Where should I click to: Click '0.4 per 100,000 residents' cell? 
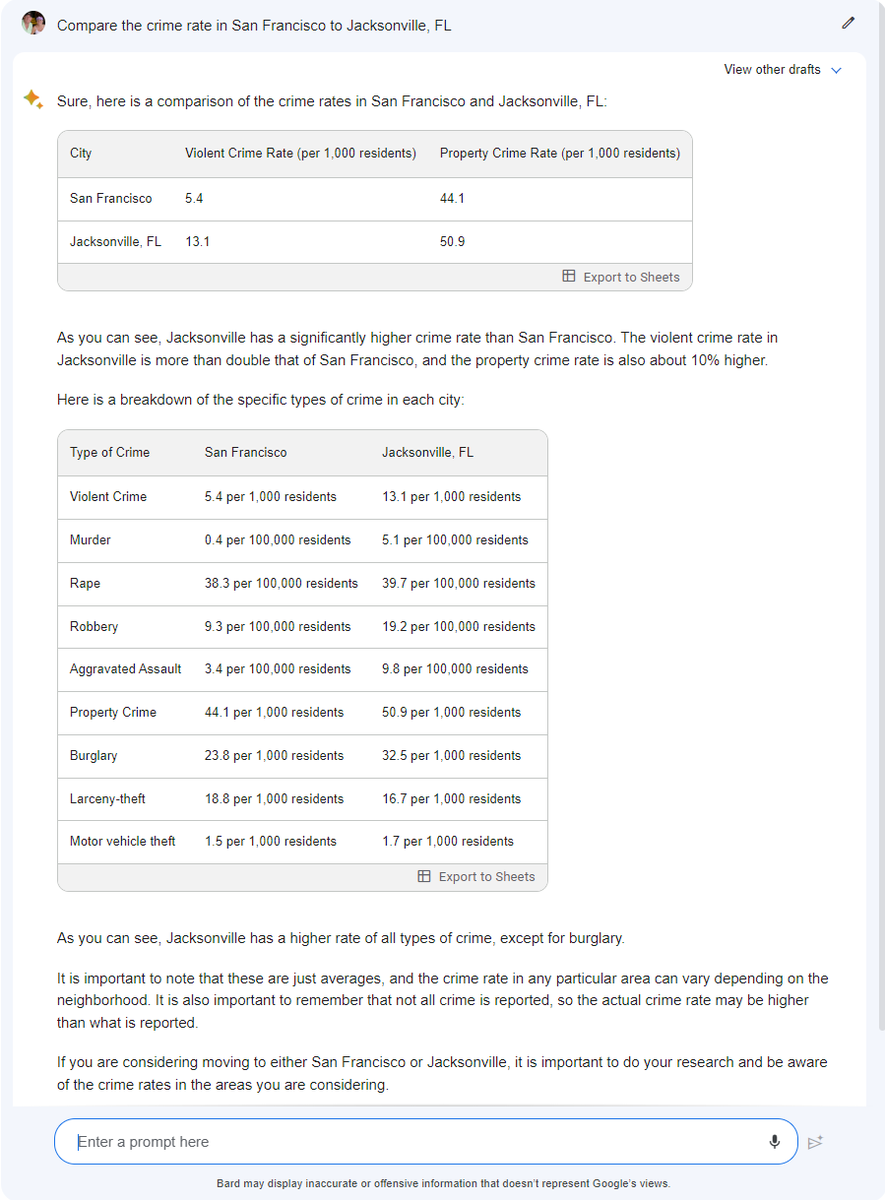point(278,540)
